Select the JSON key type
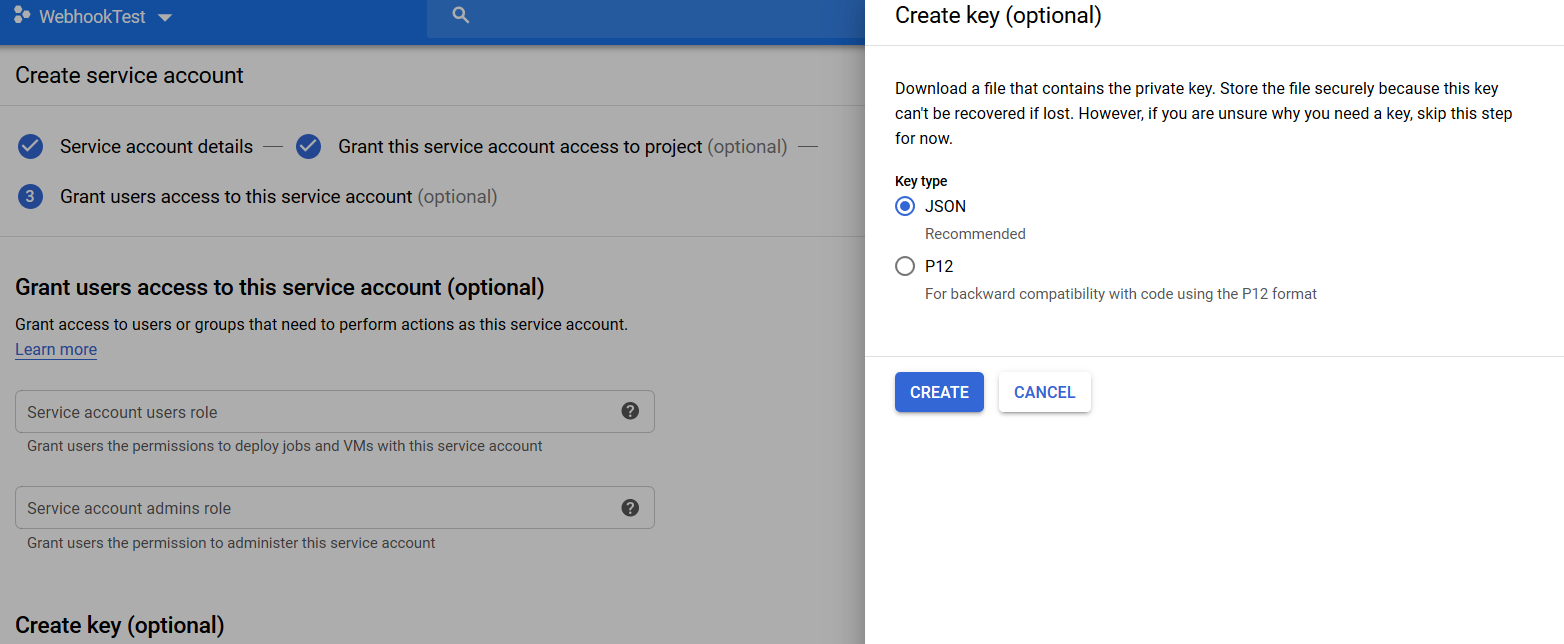The image size is (1564, 644). tap(905, 206)
